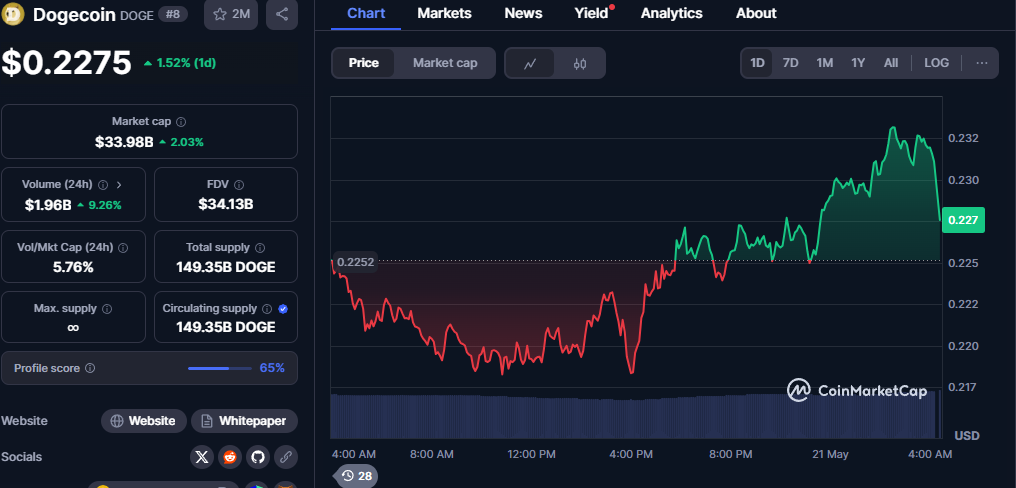Click info icon next to Profile score
Viewport: 1016px width, 488px height.
click(90, 368)
